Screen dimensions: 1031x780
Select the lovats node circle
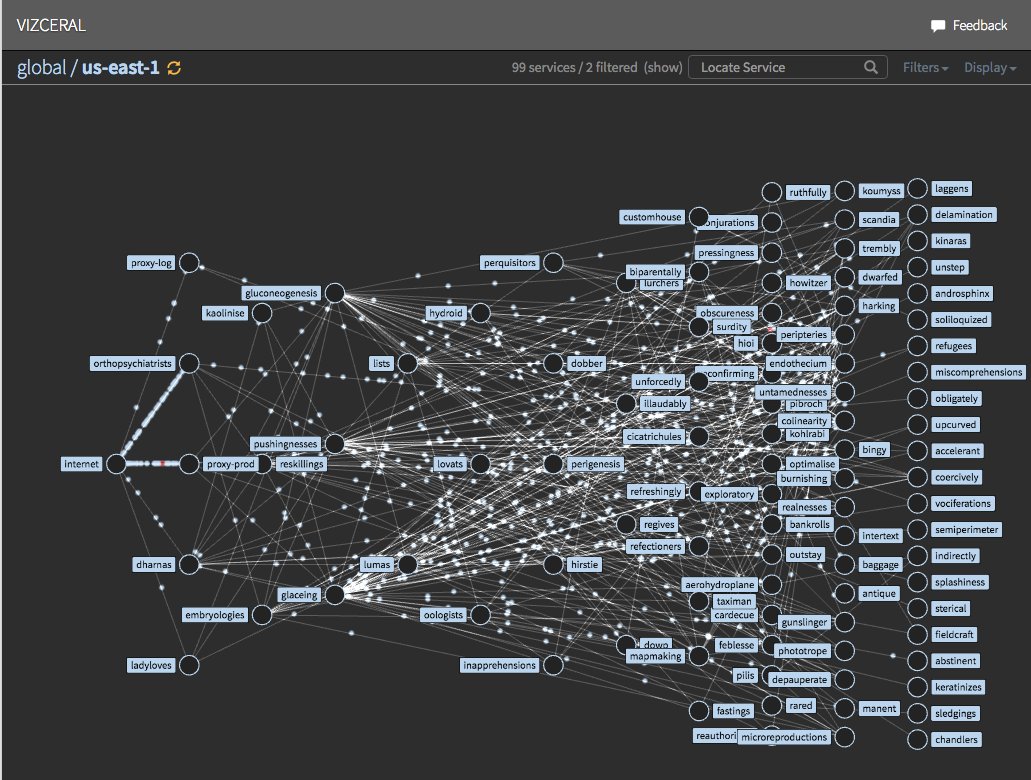coord(481,464)
